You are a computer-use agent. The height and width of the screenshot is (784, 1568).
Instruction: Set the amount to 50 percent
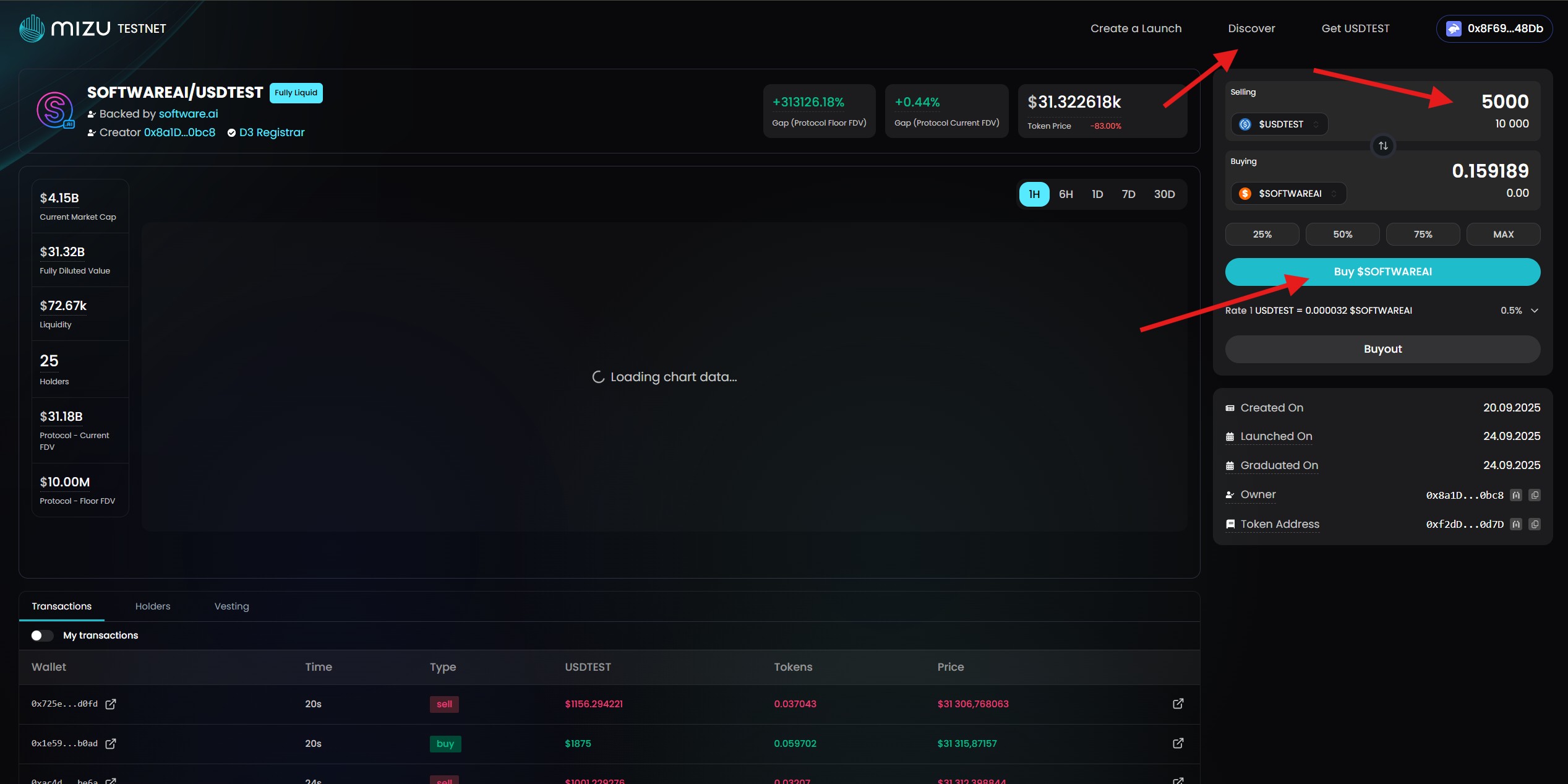coord(1342,235)
